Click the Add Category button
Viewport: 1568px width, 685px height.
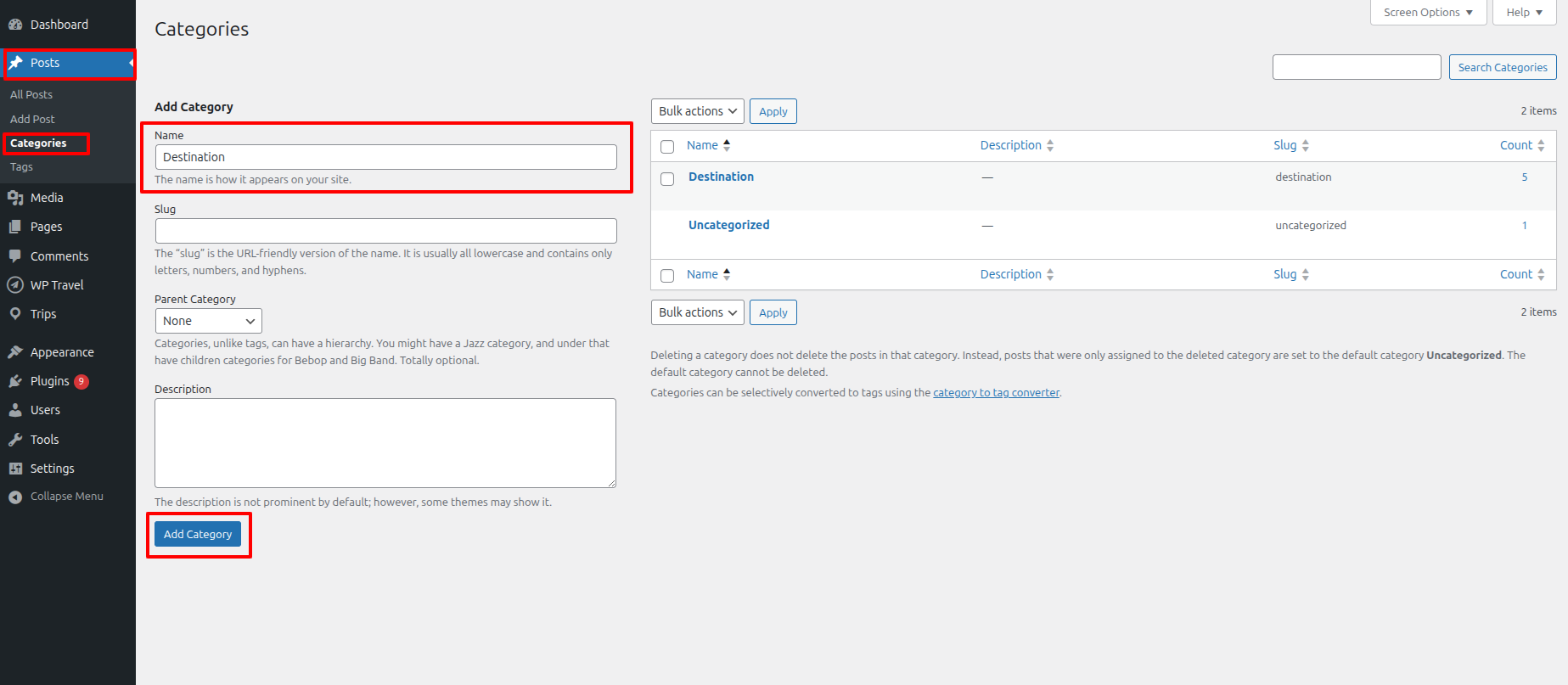(198, 534)
